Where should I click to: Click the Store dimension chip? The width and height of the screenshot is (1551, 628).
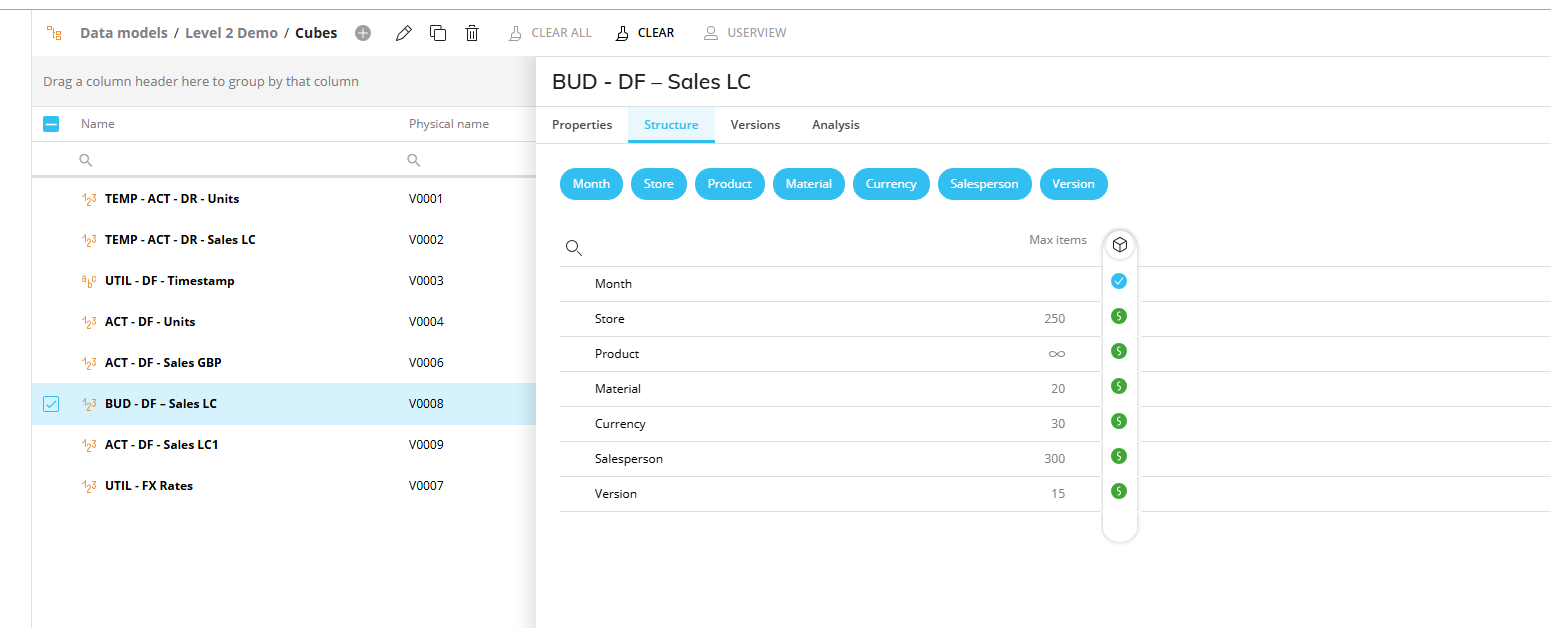[659, 184]
